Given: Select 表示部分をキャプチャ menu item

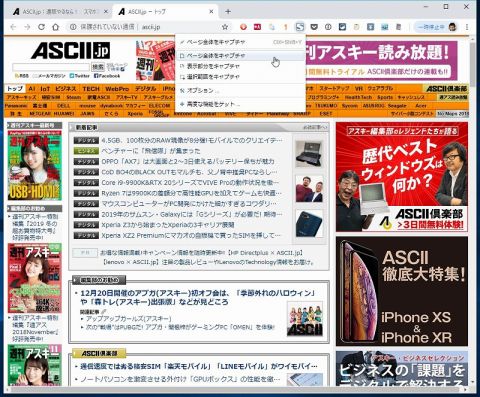Looking at the screenshot, I should [240, 66].
